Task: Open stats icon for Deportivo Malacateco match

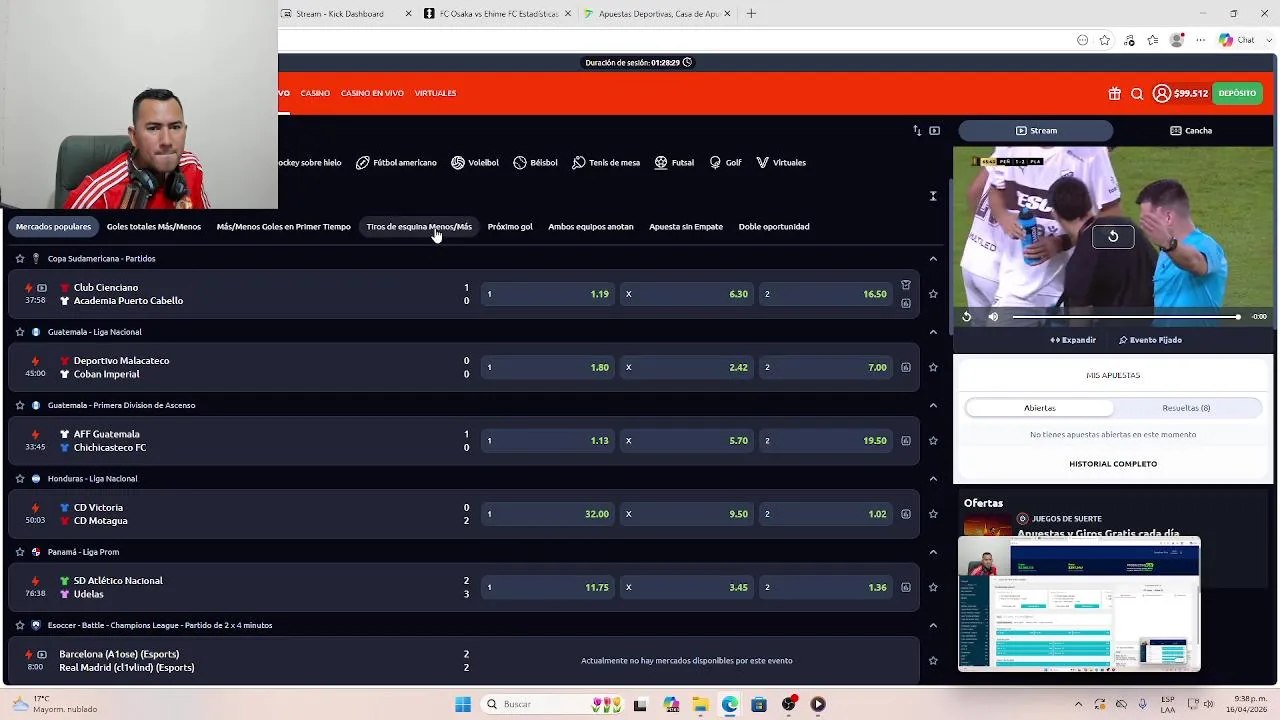Action: tap(906, 367)
